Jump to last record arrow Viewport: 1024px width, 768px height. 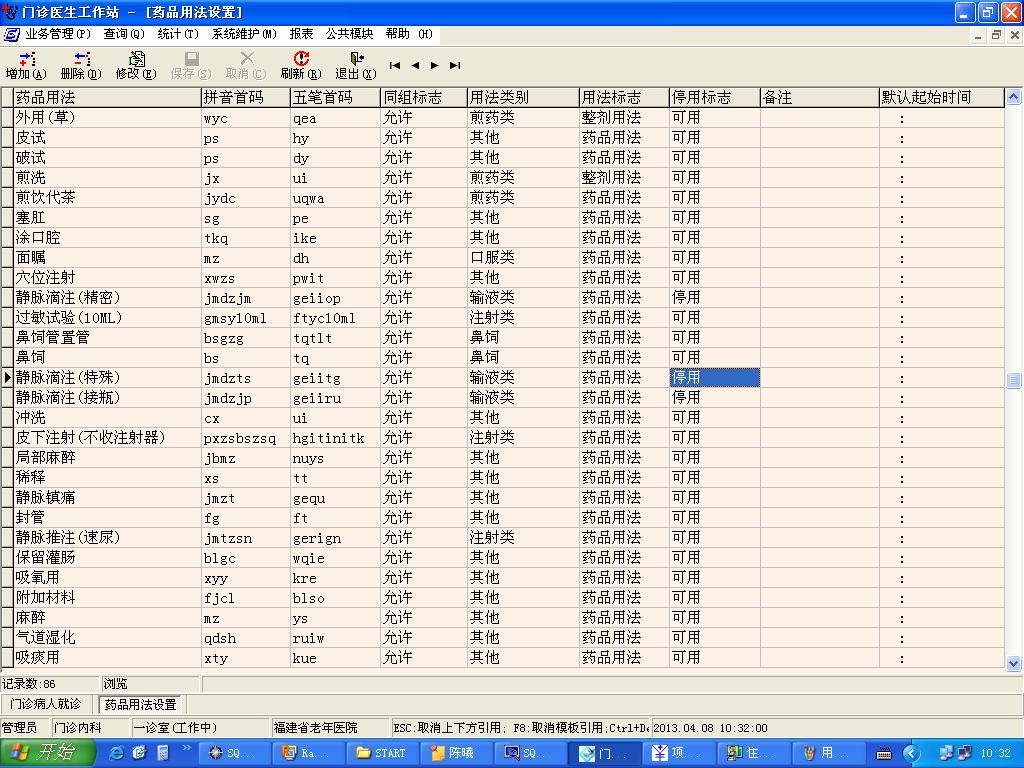click(x=455, y=65)
